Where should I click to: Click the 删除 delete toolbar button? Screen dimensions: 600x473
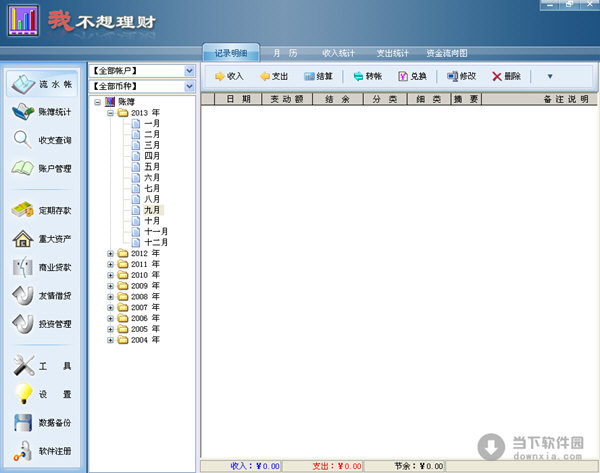pyautogui.click(x=506, y=76)
